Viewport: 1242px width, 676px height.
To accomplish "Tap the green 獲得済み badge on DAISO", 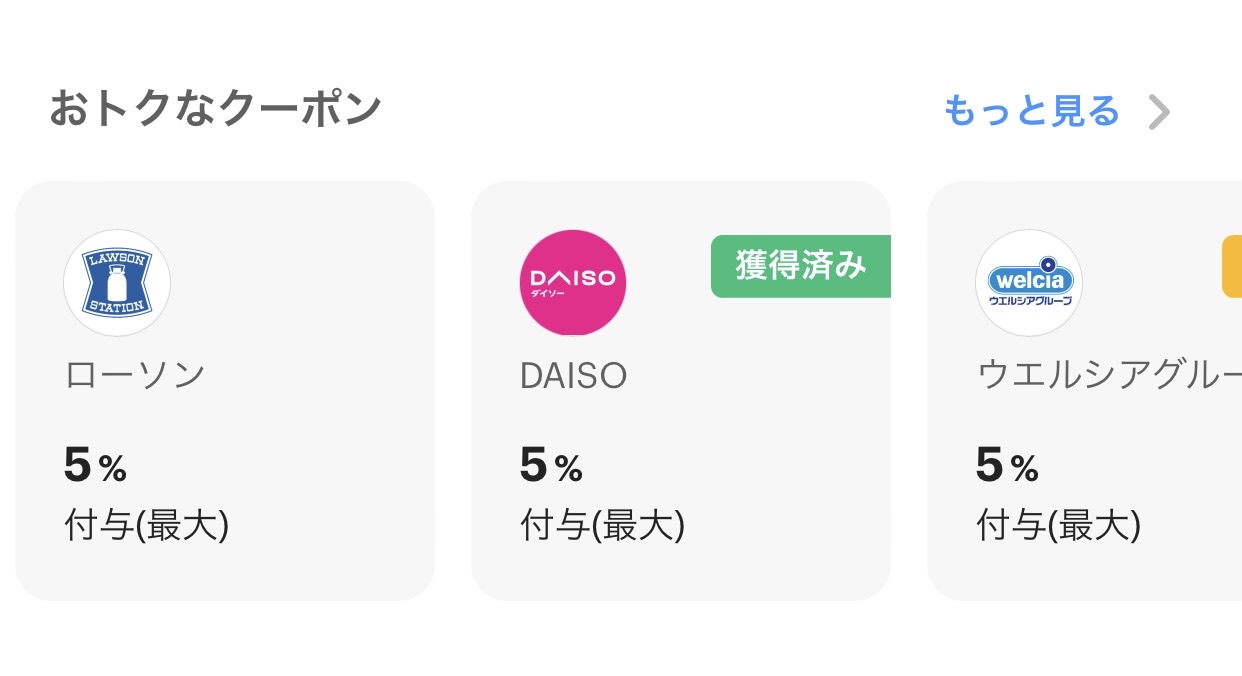I will pyautogui.click(x=800, y=266).
